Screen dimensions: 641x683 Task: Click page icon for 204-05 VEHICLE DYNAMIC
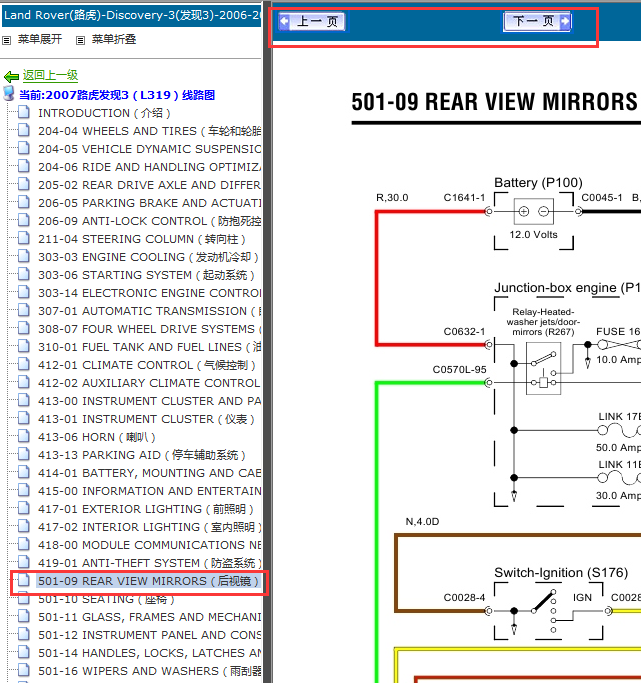coord(24,148)
